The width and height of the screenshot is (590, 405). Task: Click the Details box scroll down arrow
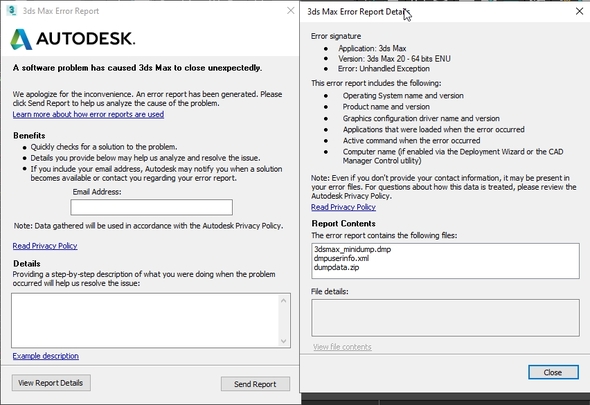pos(284,341)
